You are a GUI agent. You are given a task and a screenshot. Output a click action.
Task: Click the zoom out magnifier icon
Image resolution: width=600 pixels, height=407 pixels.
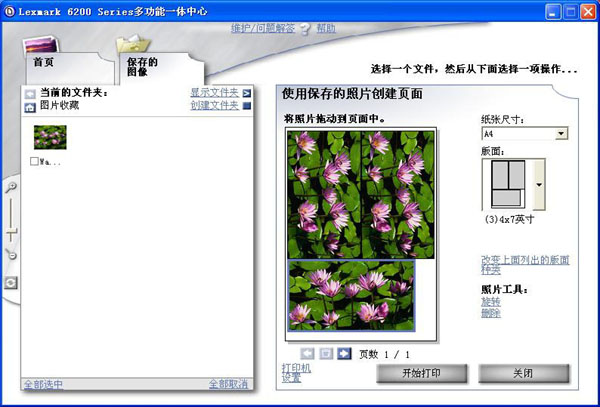pyautogui.click(x=11, y=256)
